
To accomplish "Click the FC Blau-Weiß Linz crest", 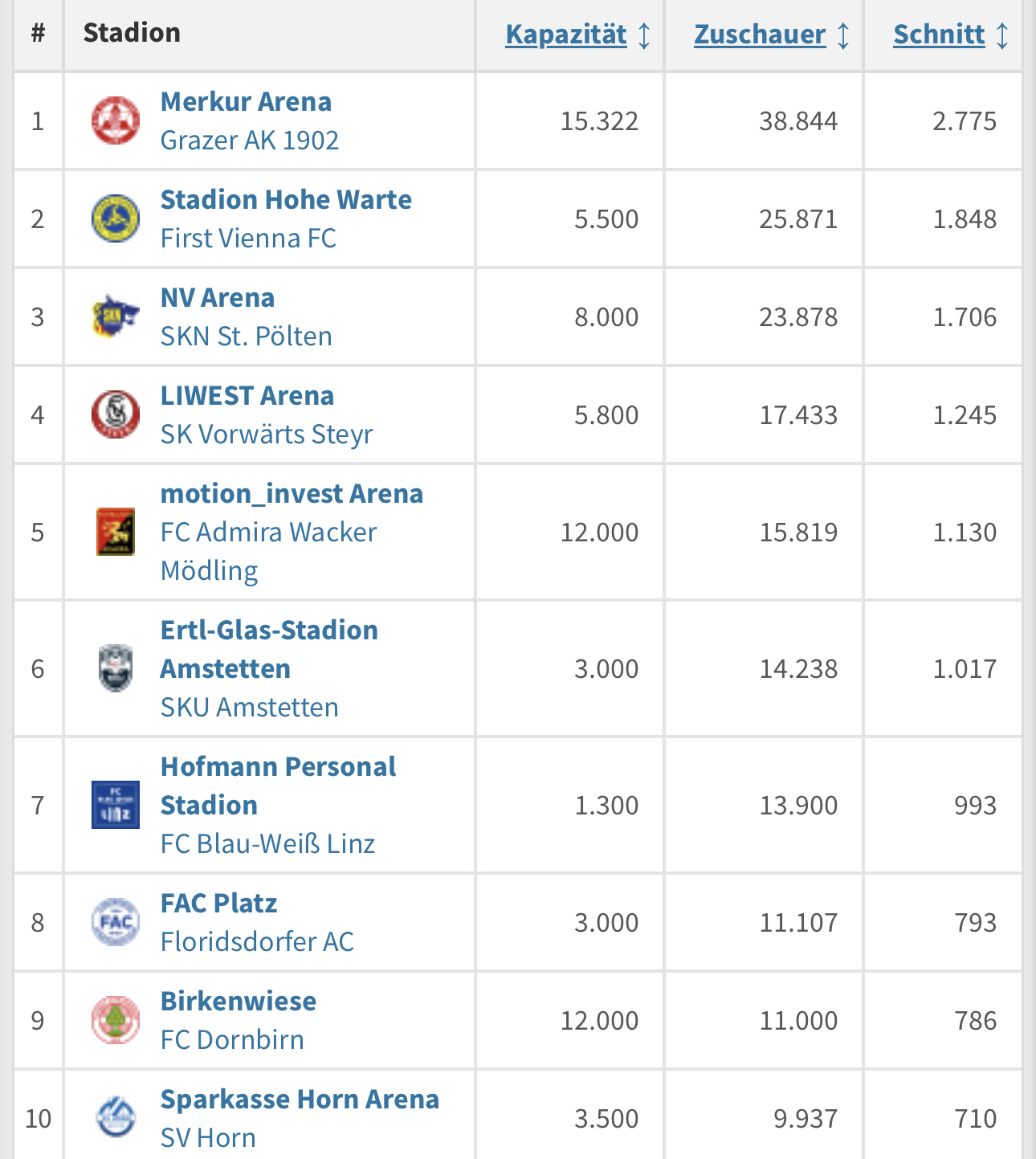I will point(116,805).
